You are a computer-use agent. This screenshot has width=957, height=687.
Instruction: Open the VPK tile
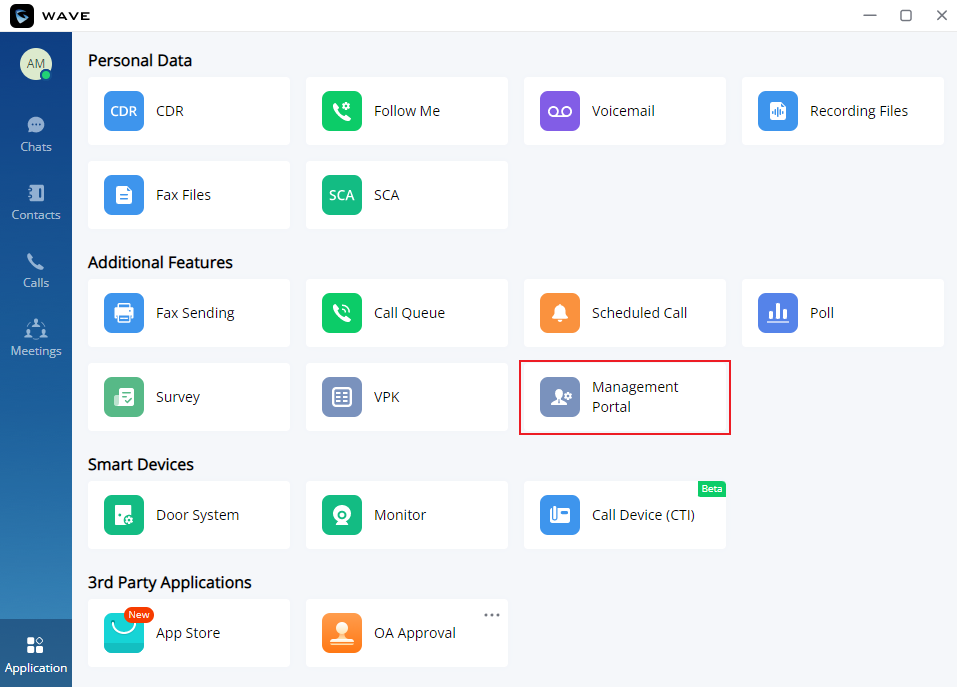coord(406,397)
